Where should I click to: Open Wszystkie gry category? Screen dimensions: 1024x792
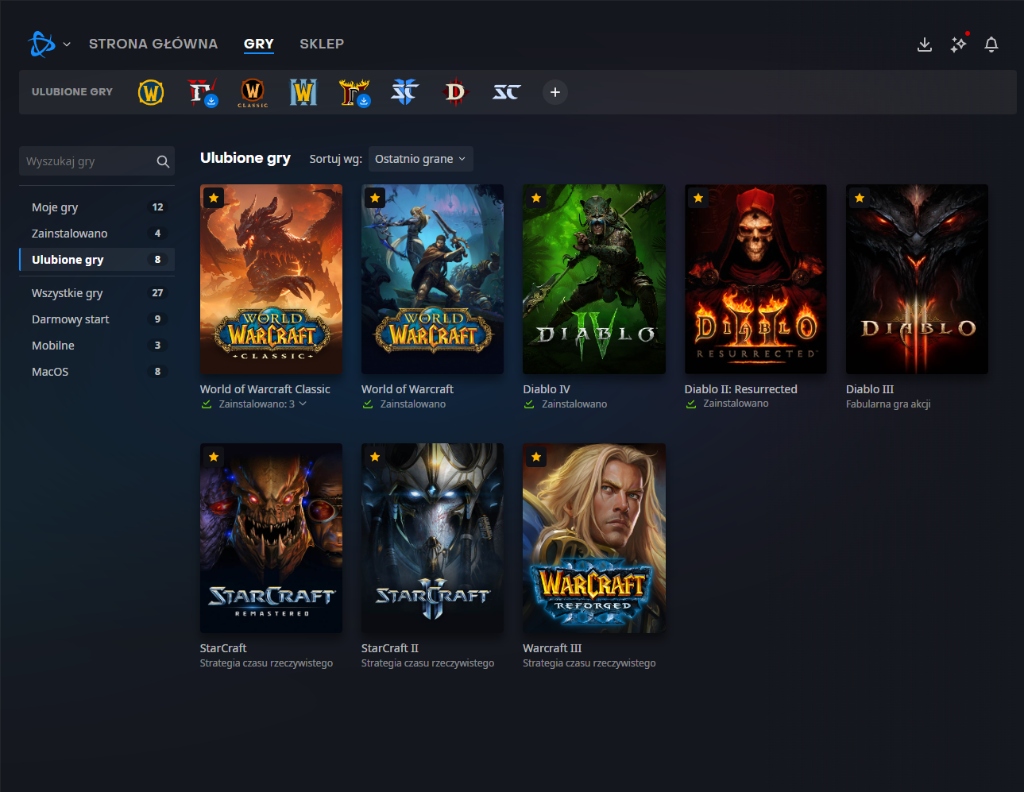97,293
